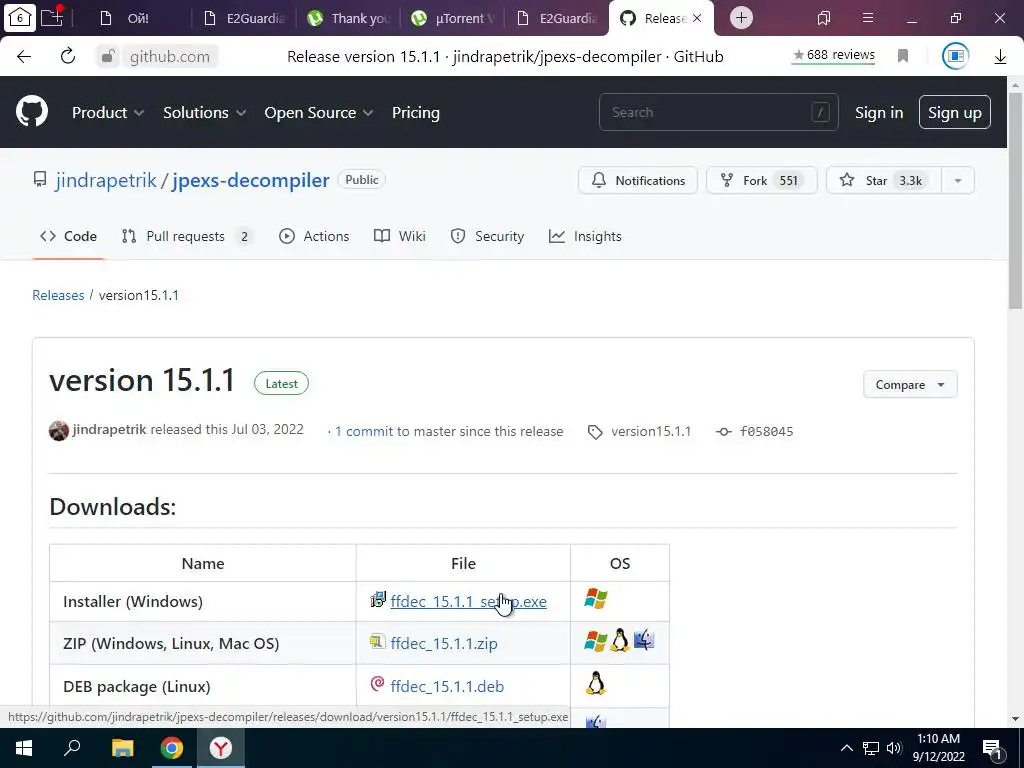Download ffdec_15.1.1.zip
The height and width of the screenshot is (768, 1024).
[x=444, y=643]
